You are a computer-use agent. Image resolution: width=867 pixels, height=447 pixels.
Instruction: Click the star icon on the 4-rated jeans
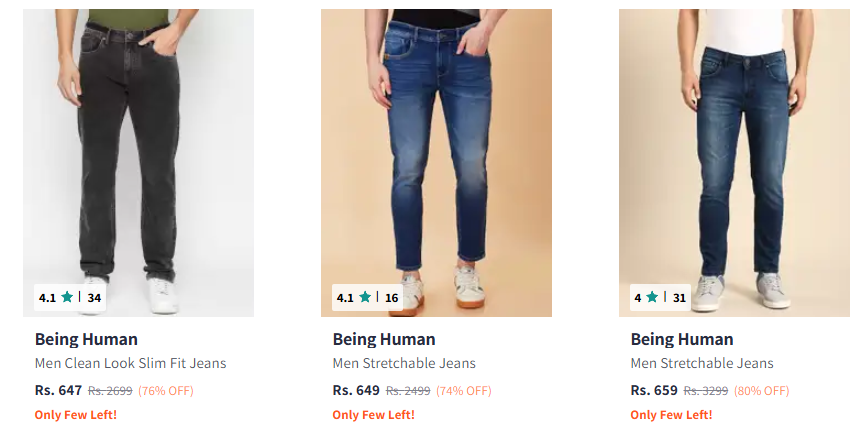tap(652, 297)
